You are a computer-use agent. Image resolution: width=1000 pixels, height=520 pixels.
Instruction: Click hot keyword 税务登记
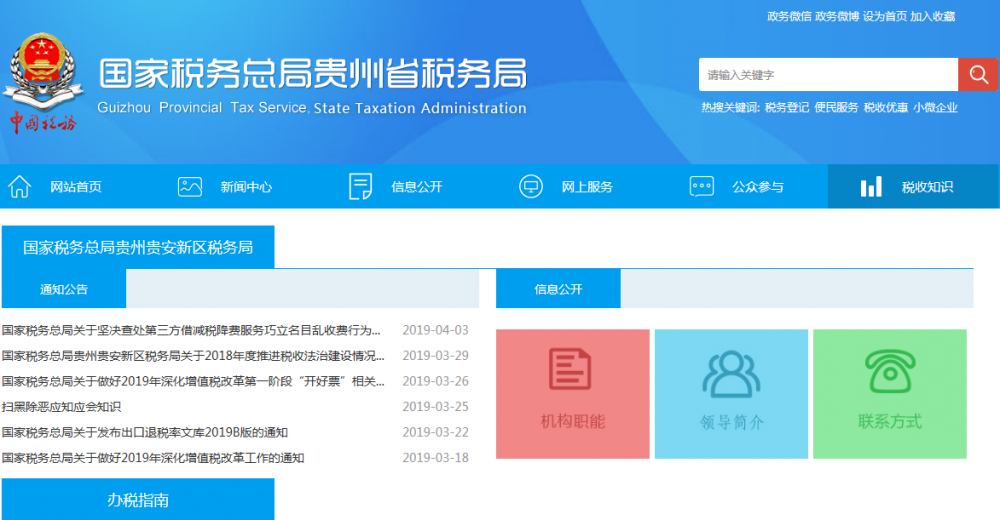click(787, 108)
